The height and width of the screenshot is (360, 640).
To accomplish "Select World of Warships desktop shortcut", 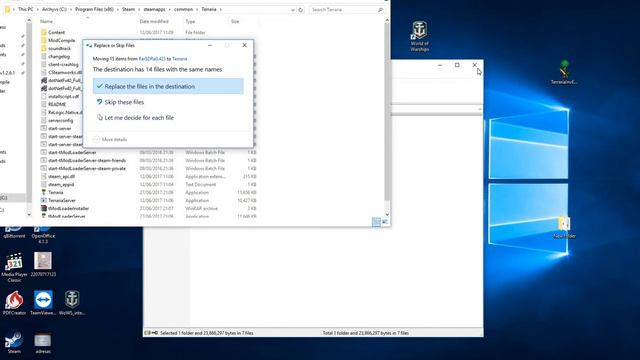I will click(420, 36).
